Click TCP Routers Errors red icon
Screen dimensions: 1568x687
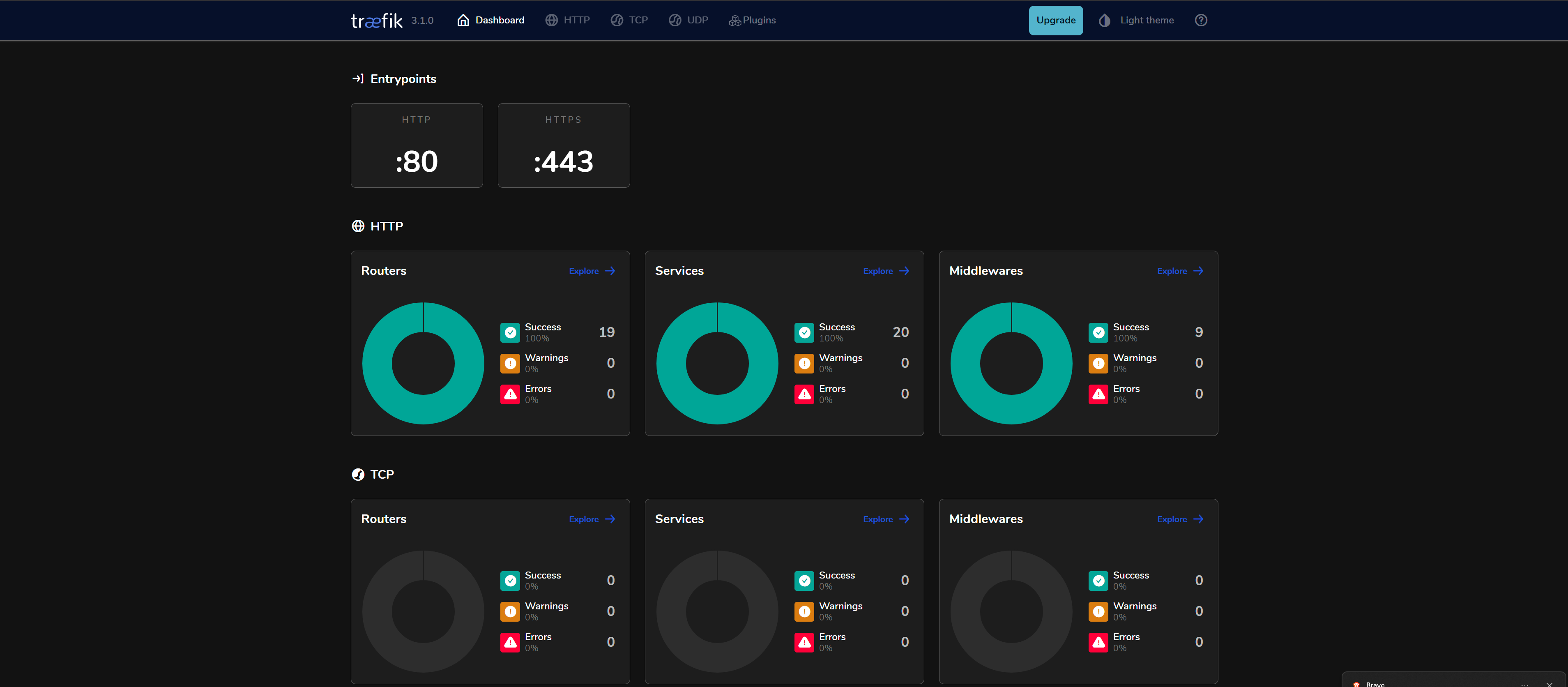click(x=510, y=642)
